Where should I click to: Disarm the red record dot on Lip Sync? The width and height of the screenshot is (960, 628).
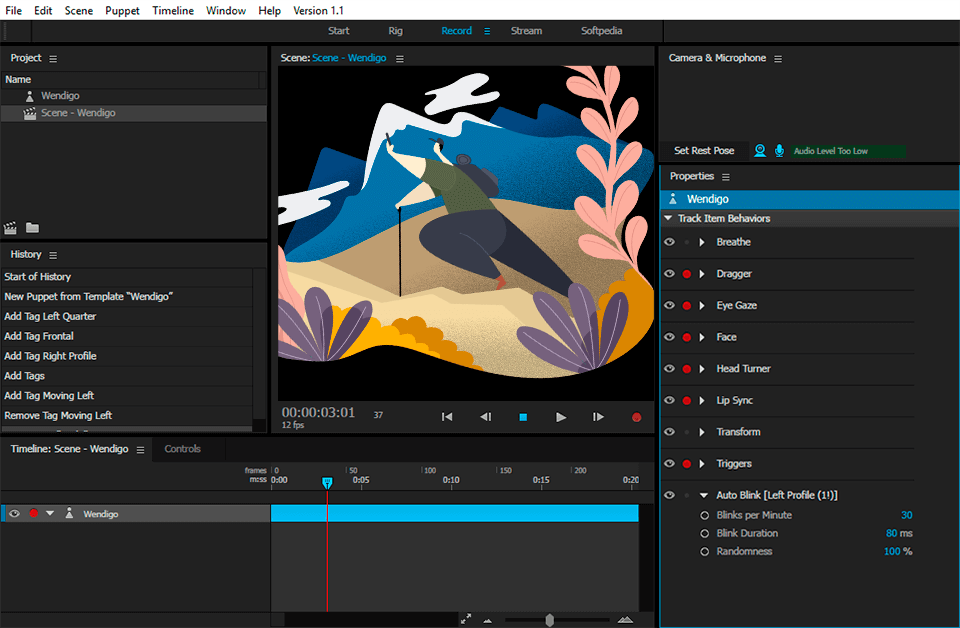click(687, 400)
